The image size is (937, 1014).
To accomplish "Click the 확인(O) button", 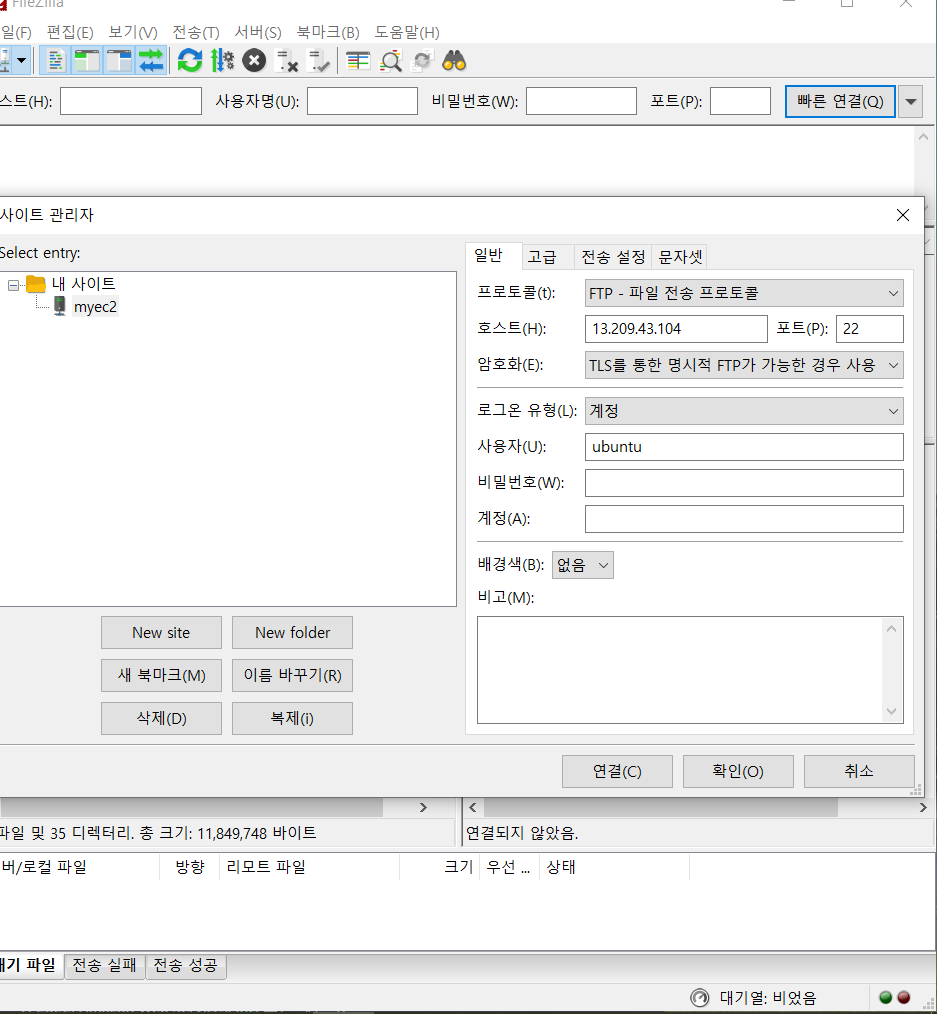I will tap(738, 771).
